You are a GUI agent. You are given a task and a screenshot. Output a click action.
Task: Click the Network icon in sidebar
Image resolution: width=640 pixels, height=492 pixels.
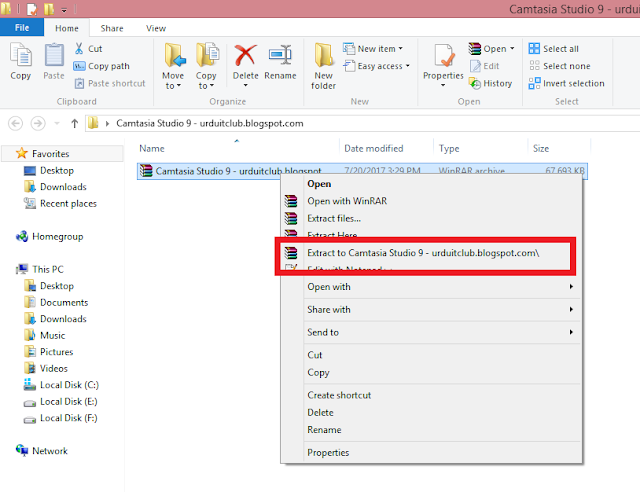pos(22,450)
